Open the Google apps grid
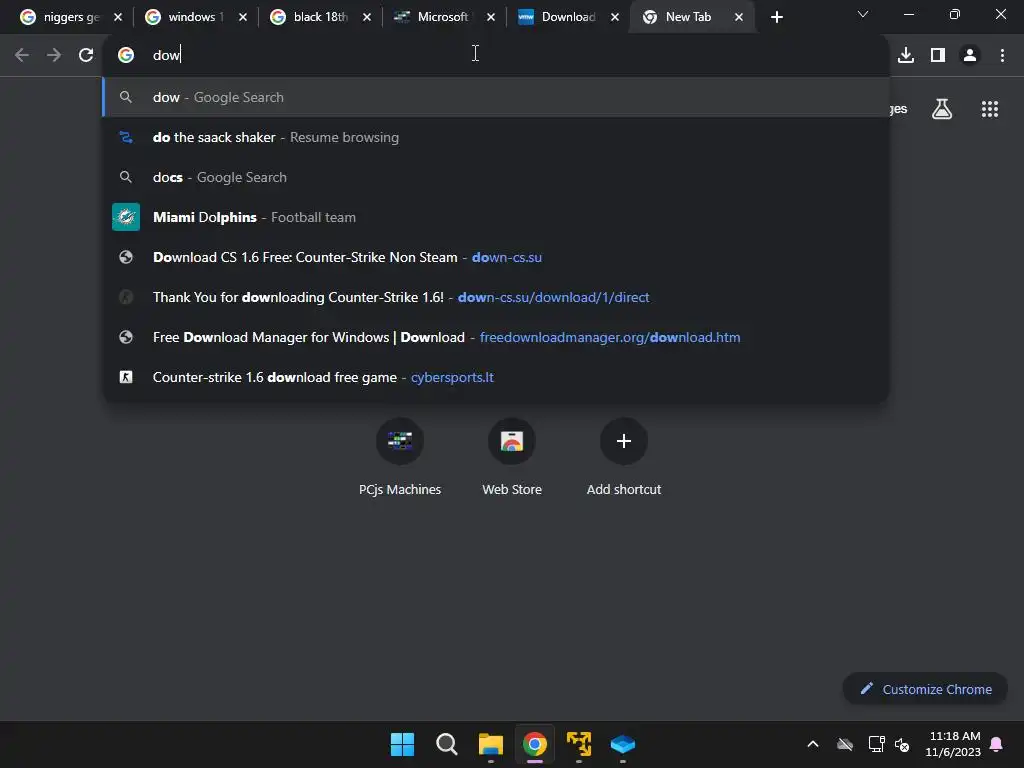 point(989,109)
